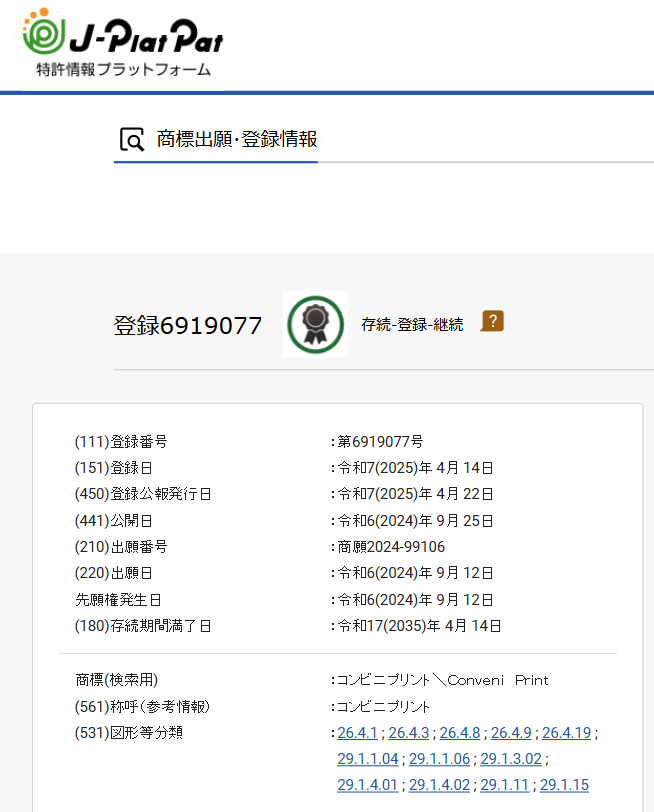Select gazette issue date 令和7(2025)年 4月 22日
Viewport: 654px width, 812px height.
pyautogui.click(x=416, y=494)
